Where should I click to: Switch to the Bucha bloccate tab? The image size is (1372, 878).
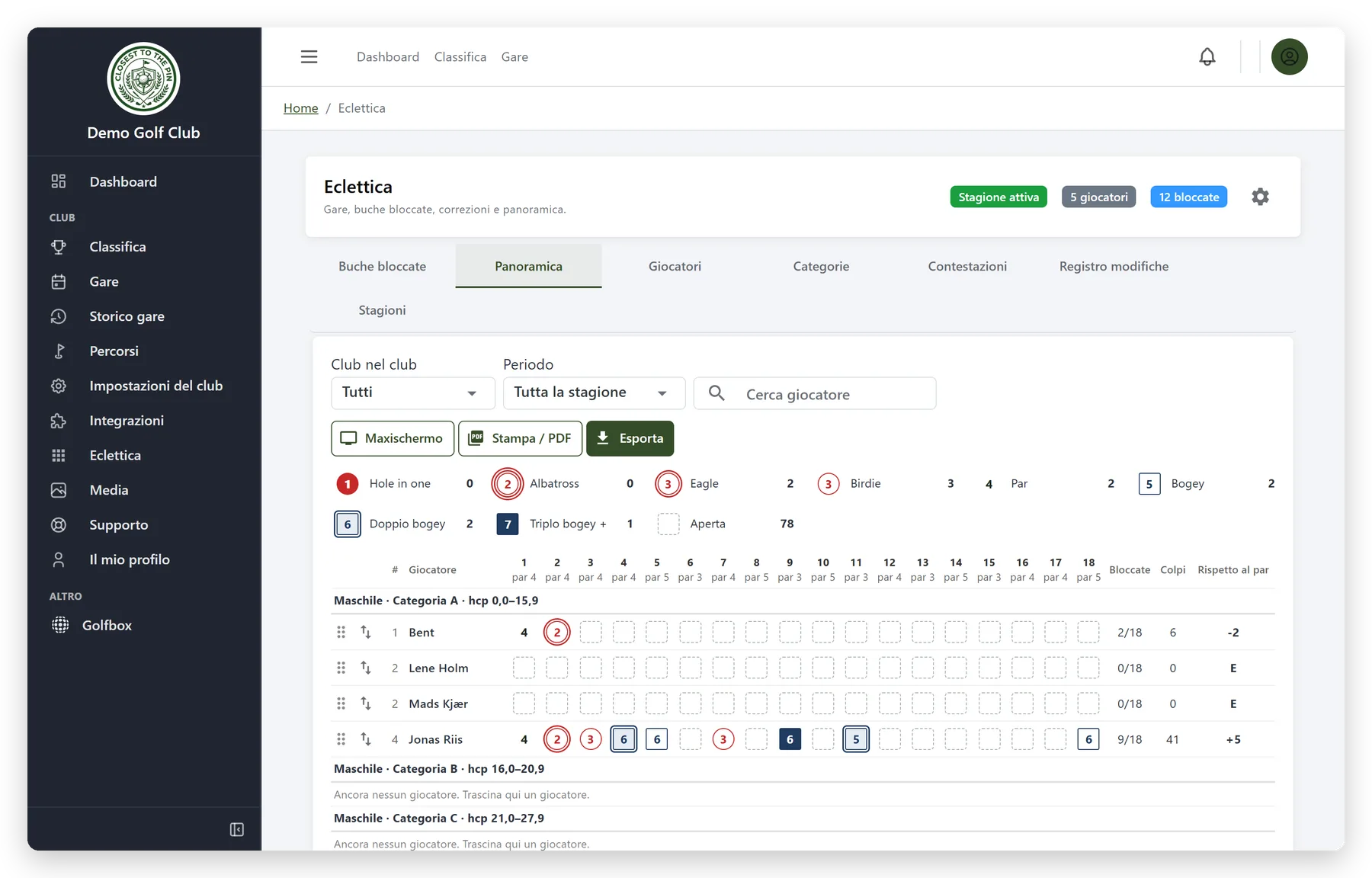pos(382,266)
